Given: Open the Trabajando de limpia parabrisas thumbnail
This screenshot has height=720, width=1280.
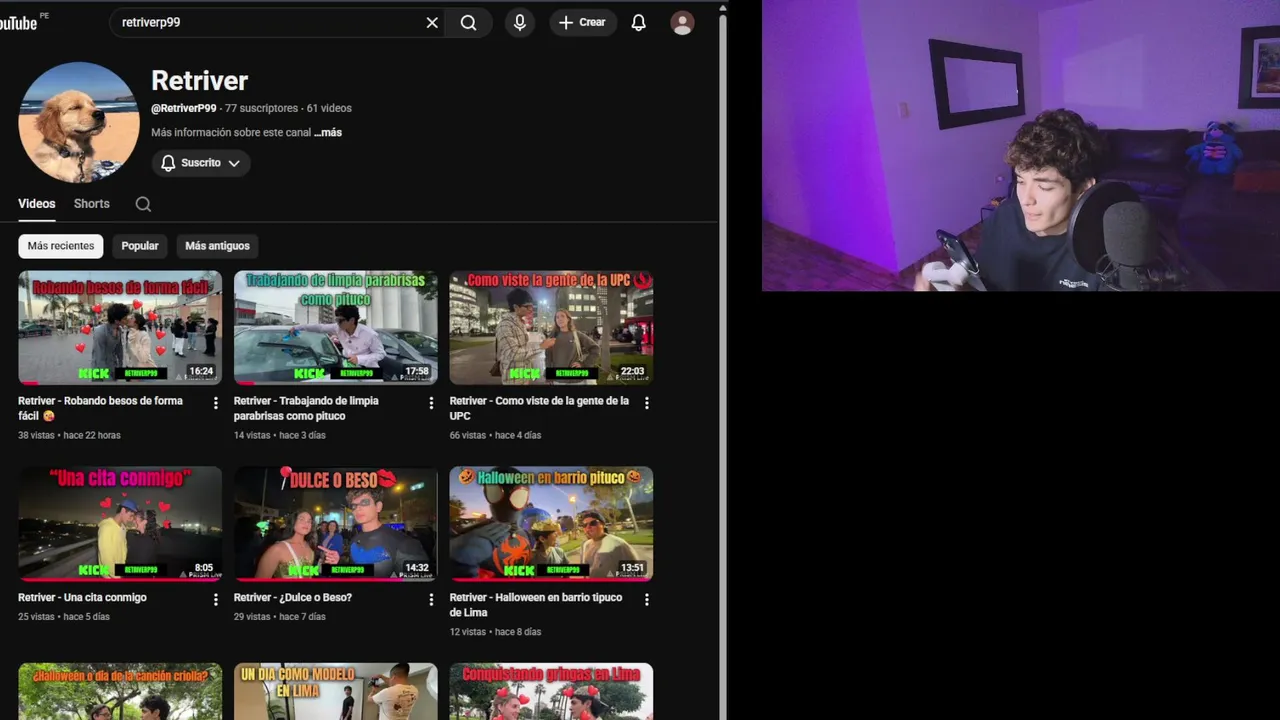Looking at the screenshot, I should pos(336,328).
